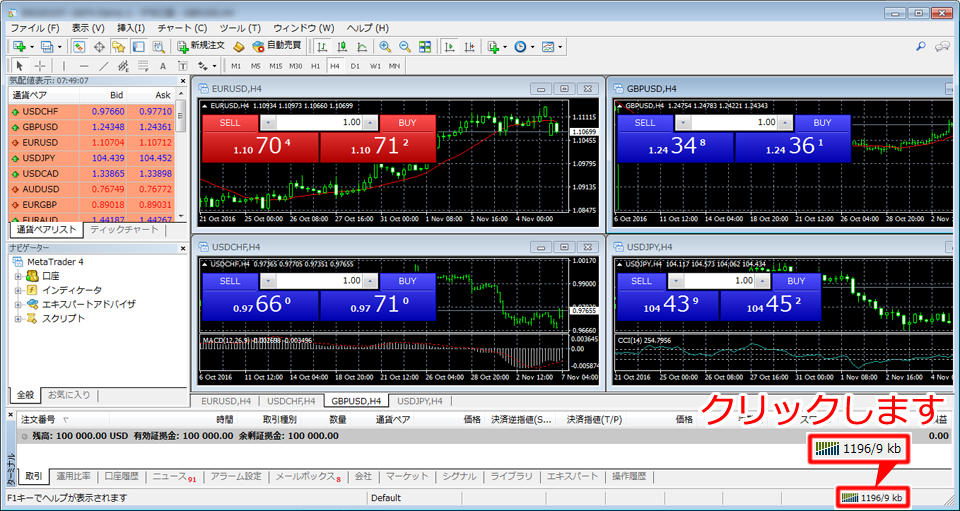Toggle the Market Watch window icon
Screen dimensions: 960x511
click(x=79, y=46)
